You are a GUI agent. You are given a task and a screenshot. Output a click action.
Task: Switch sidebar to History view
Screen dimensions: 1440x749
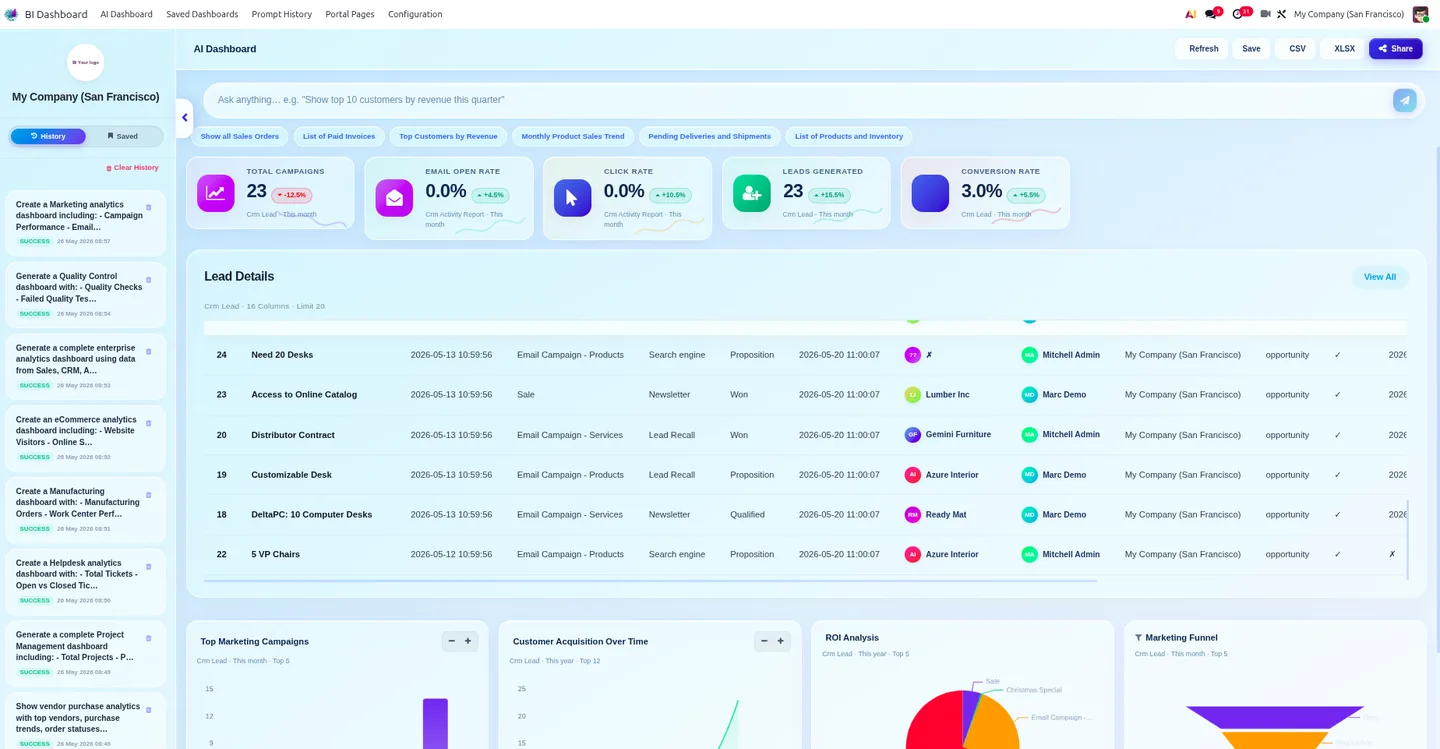(x=48, y=136)
